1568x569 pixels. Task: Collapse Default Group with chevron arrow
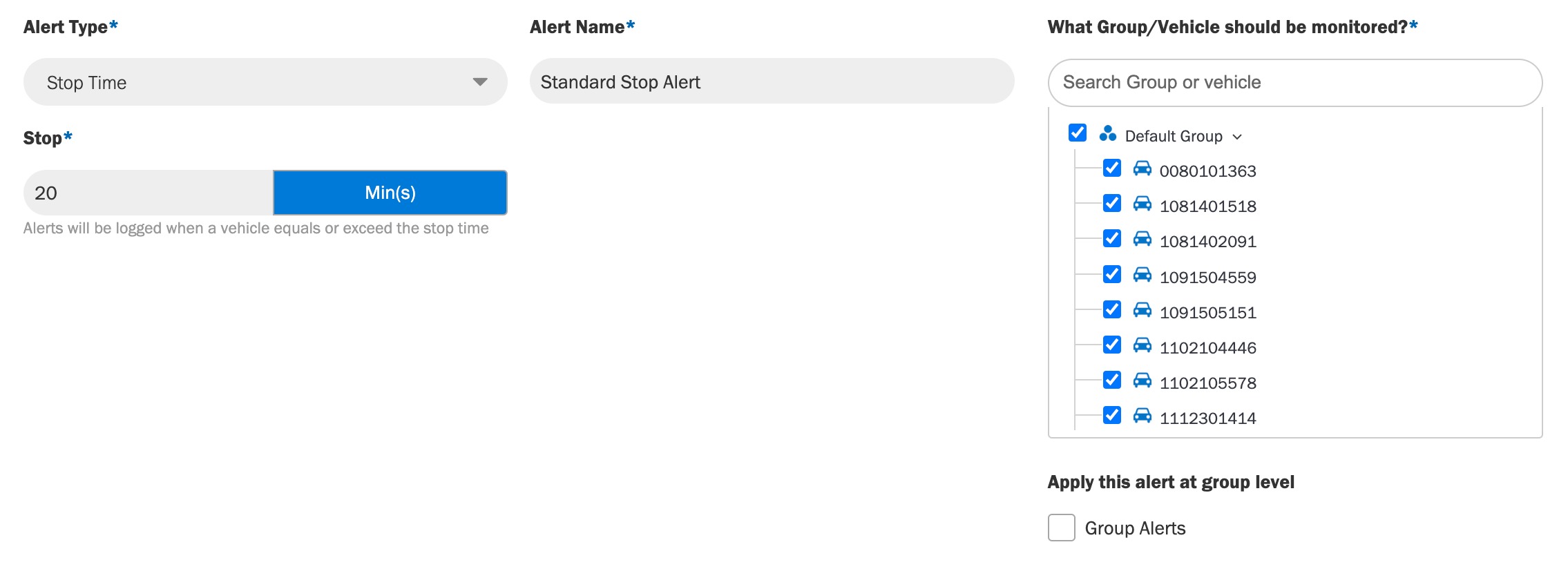click(x=1237, y=137)
